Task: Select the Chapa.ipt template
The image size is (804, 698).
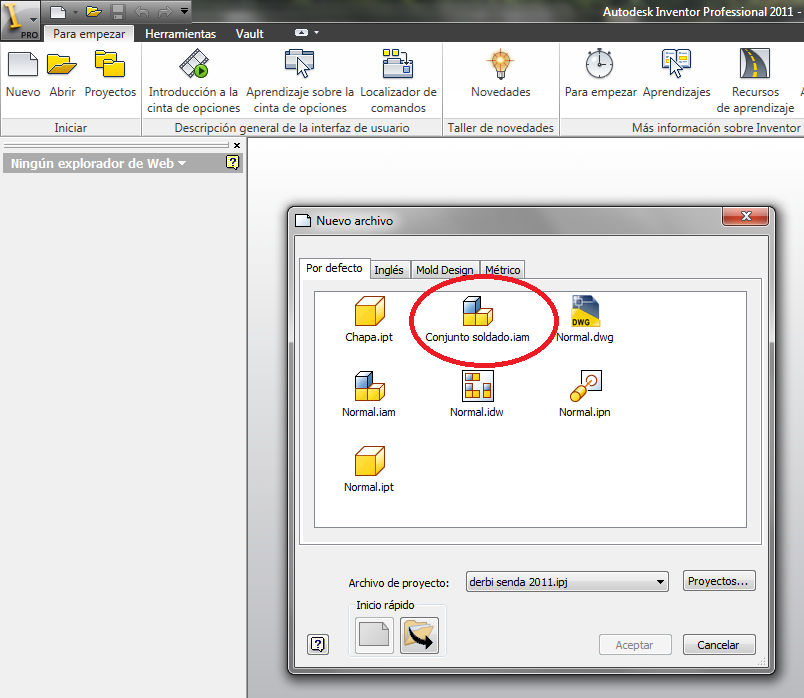Action: point(369,319)
